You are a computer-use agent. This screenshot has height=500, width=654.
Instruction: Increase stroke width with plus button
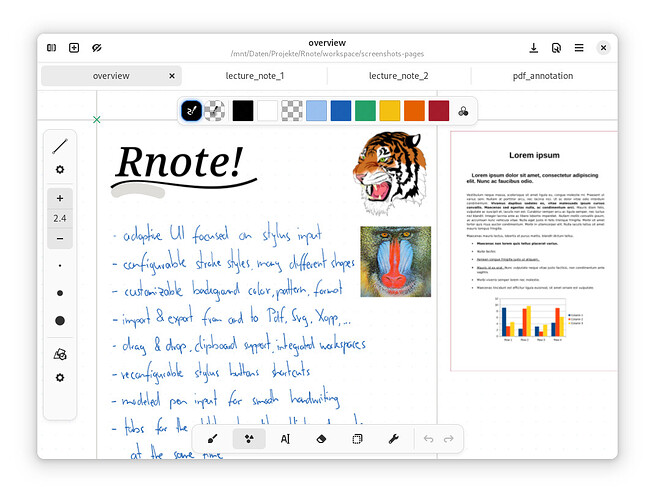(60, 198)
